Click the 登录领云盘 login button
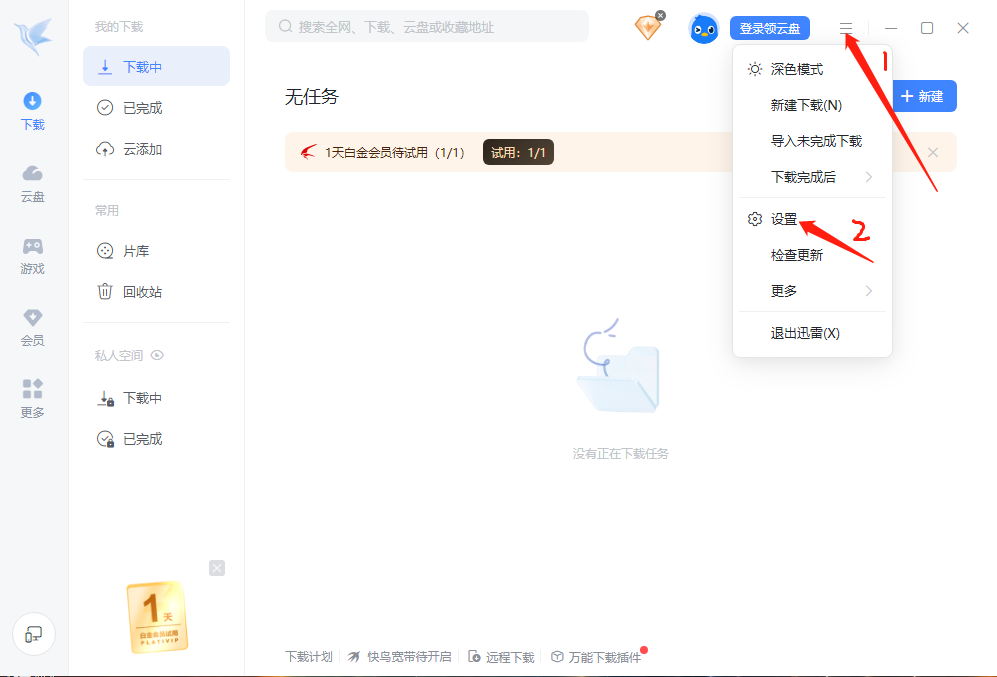 pos(769,28)
